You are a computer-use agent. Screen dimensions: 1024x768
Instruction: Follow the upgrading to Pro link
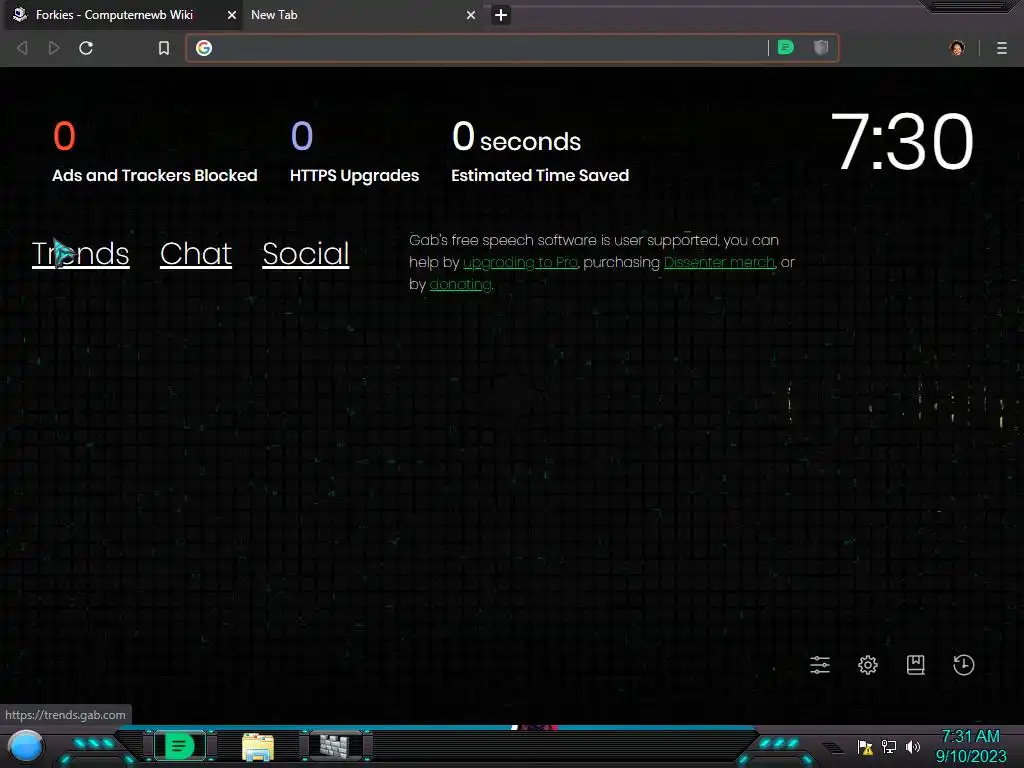(x=520, y=263)
